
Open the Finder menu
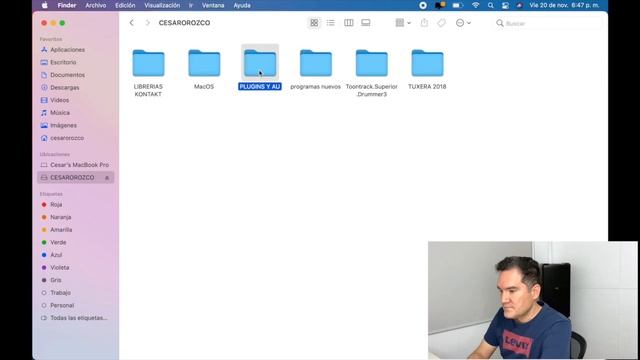[x=67, y=5]
